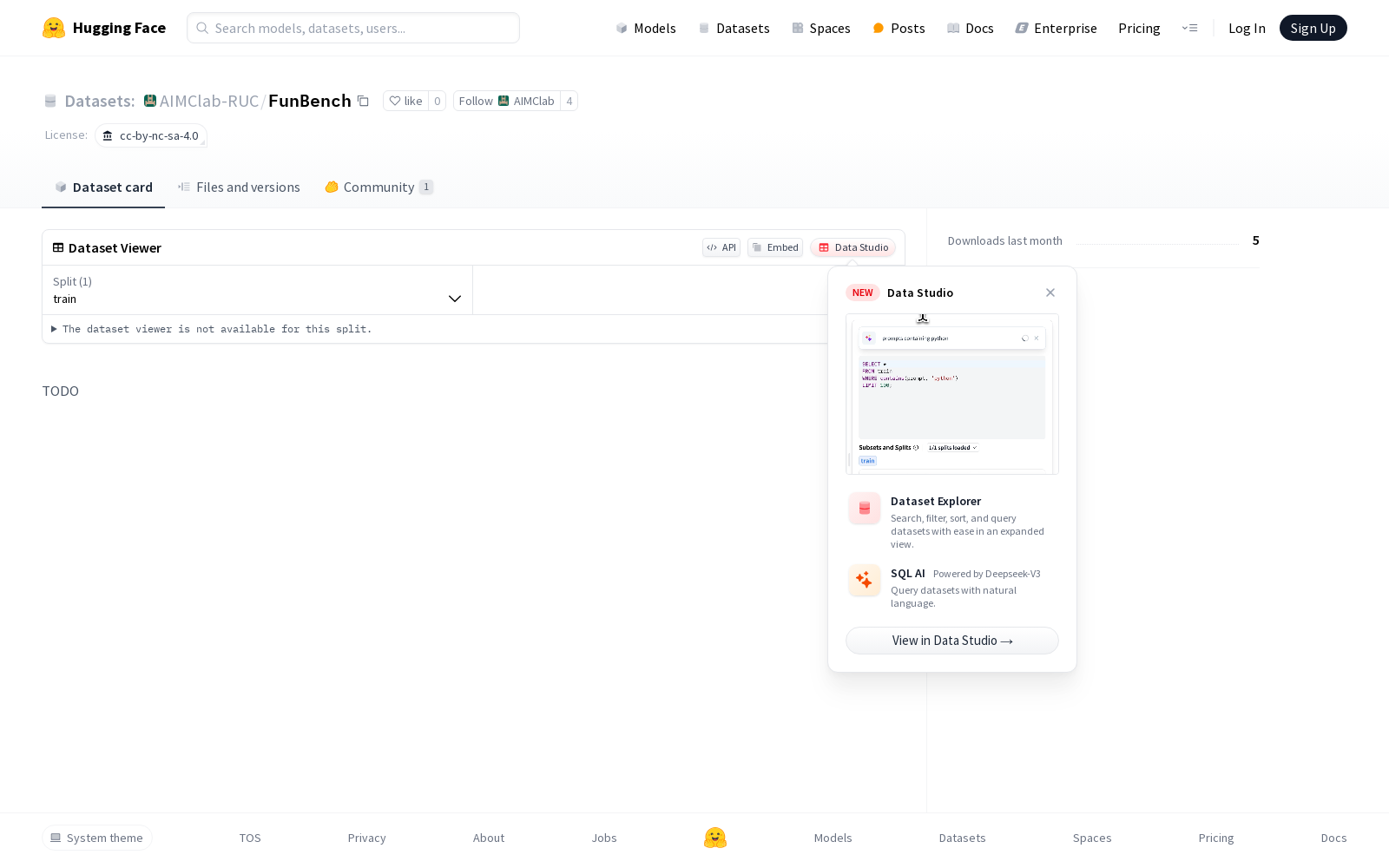Viewport: 1389px width, 868px height.
Task: Open Docs footer link
Action: 1333,838
